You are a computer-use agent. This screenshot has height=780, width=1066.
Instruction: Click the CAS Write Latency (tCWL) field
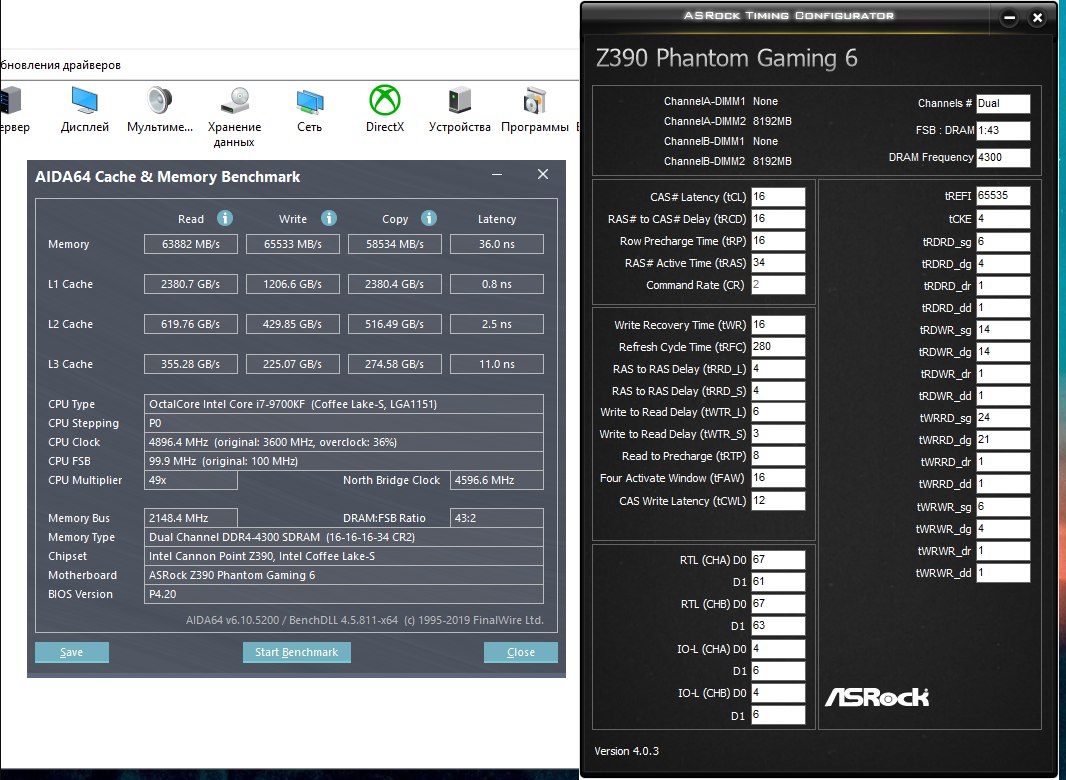tap(778, 501)
